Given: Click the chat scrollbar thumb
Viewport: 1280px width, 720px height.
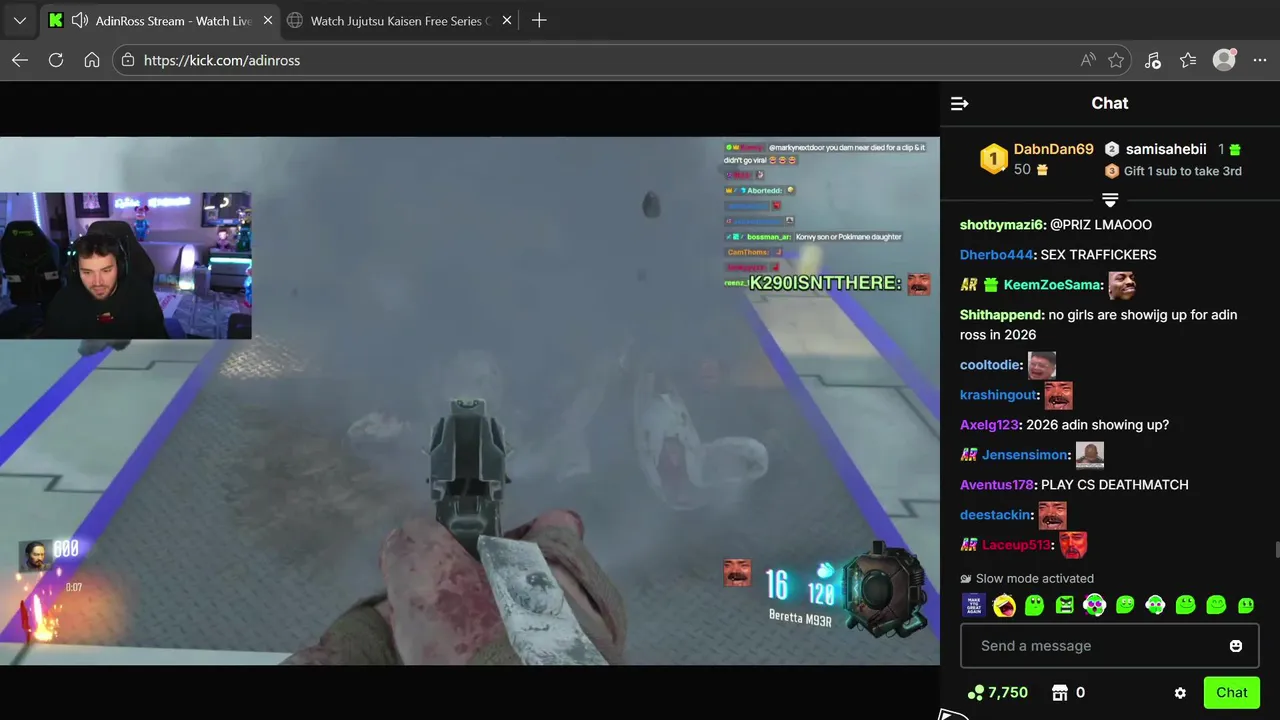Looking at the screenshot, I should point(1276,550).
